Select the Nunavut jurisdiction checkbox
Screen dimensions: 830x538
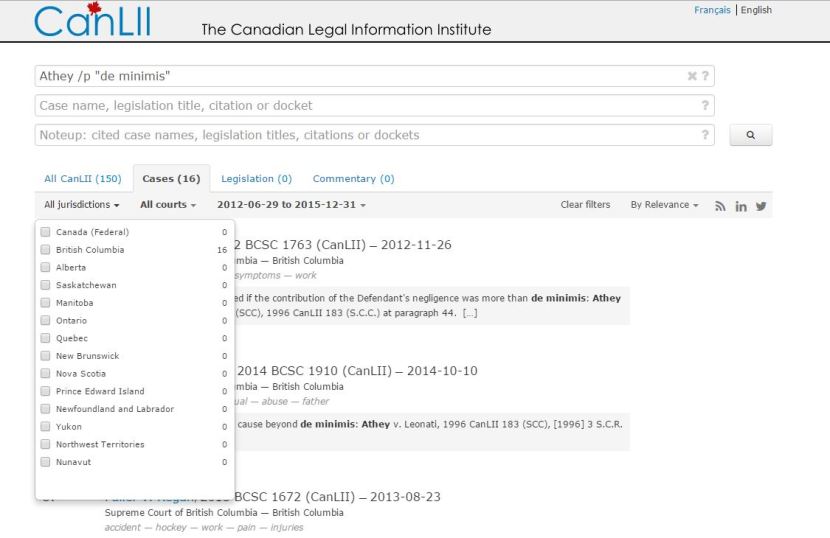45,462
